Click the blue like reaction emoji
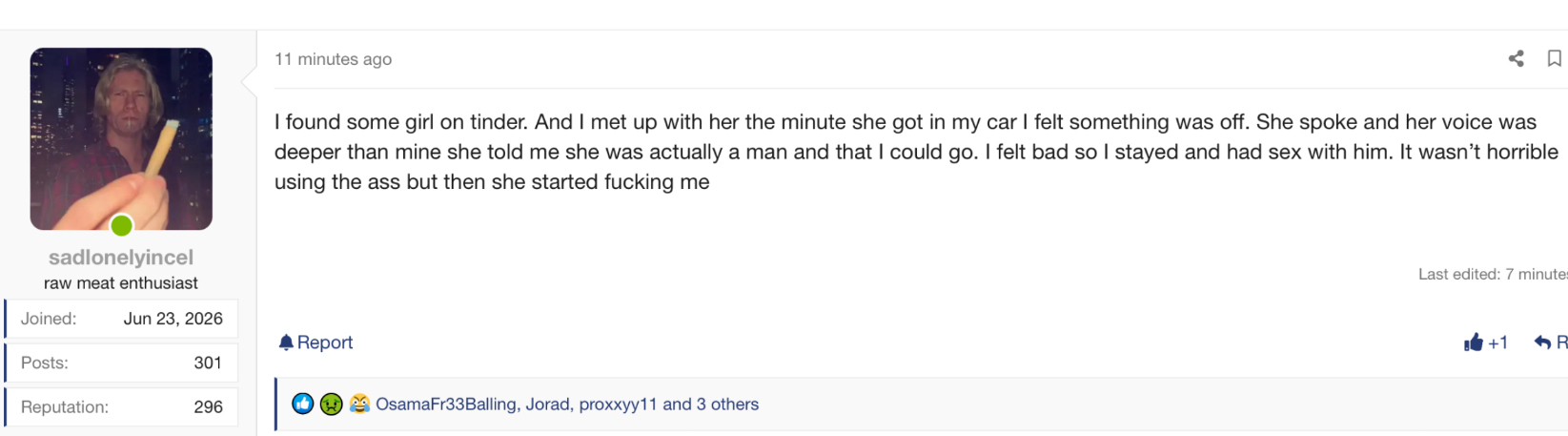1568x436 pixels. 302,404
